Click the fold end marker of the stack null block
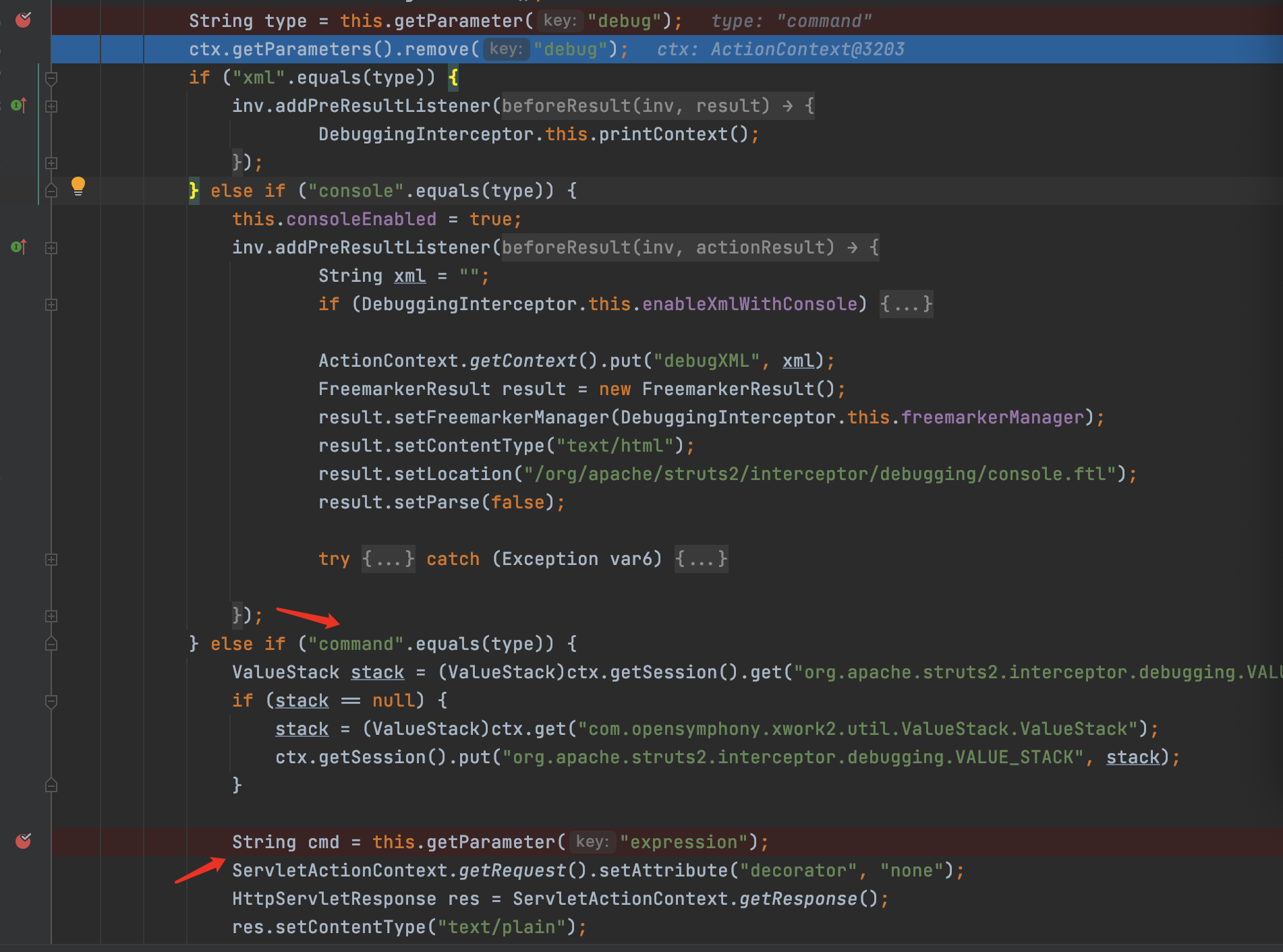This screenshot has width=1283, height=952. [x=51, y=785]
